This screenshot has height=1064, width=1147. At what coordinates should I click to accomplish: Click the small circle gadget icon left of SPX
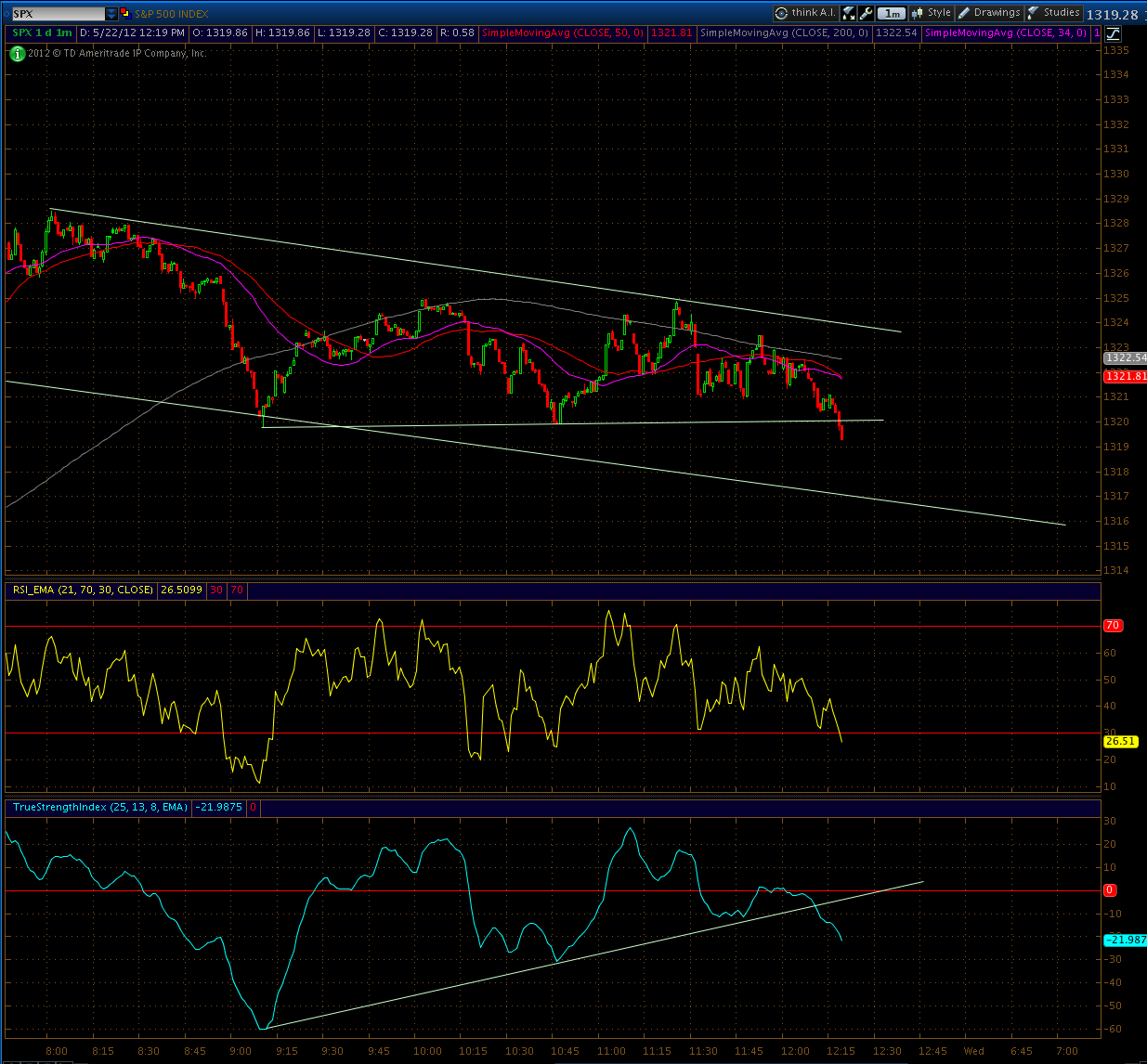[x=7, y=14]
